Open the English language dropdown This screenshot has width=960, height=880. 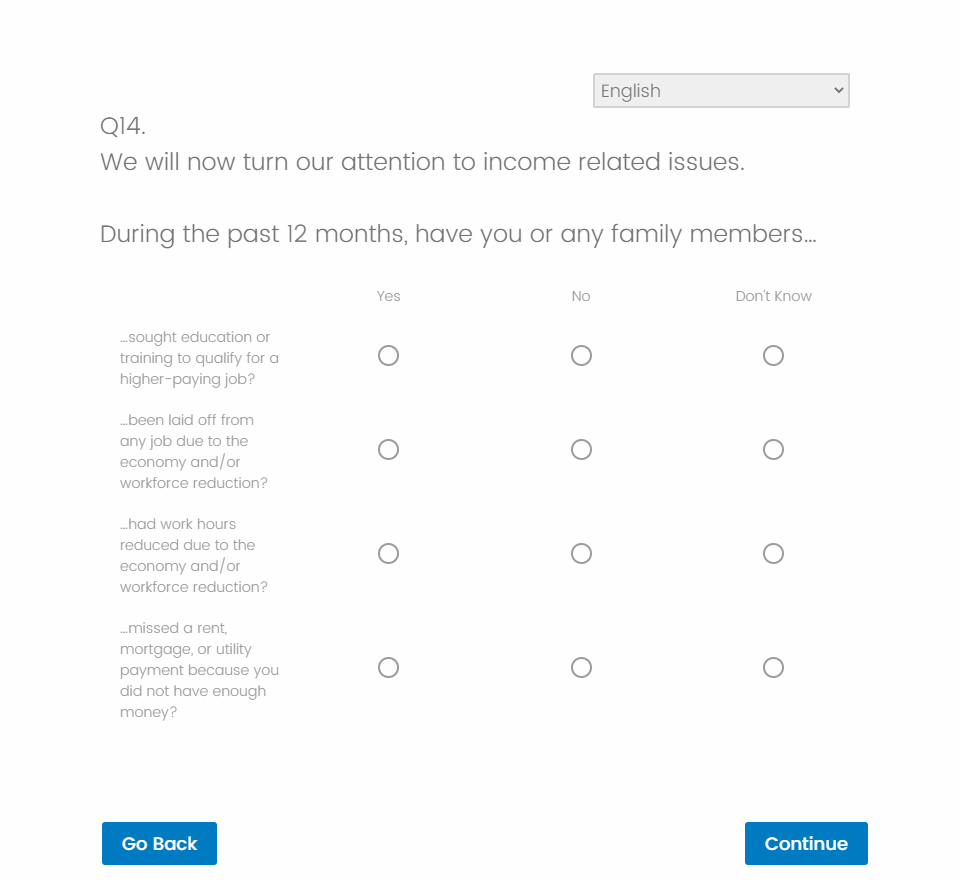coord(721,91)
